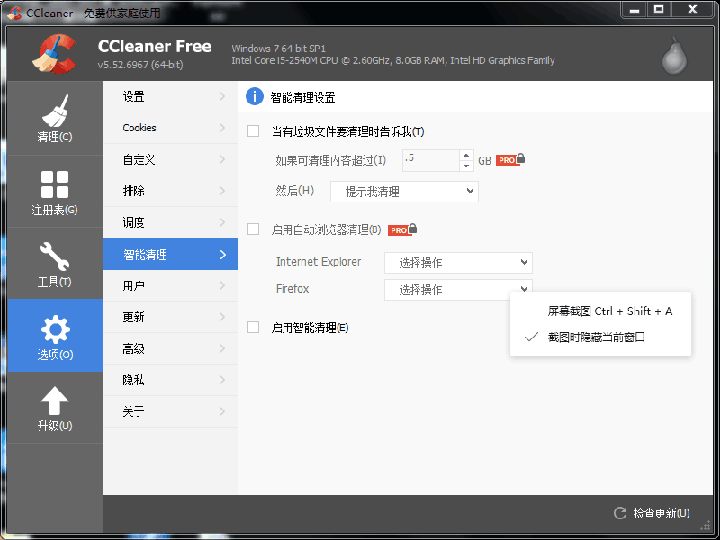This screenshot has height=540, width=720.
Task: Decrease the GB threshold with down arrow
Action: coord(466,166)
